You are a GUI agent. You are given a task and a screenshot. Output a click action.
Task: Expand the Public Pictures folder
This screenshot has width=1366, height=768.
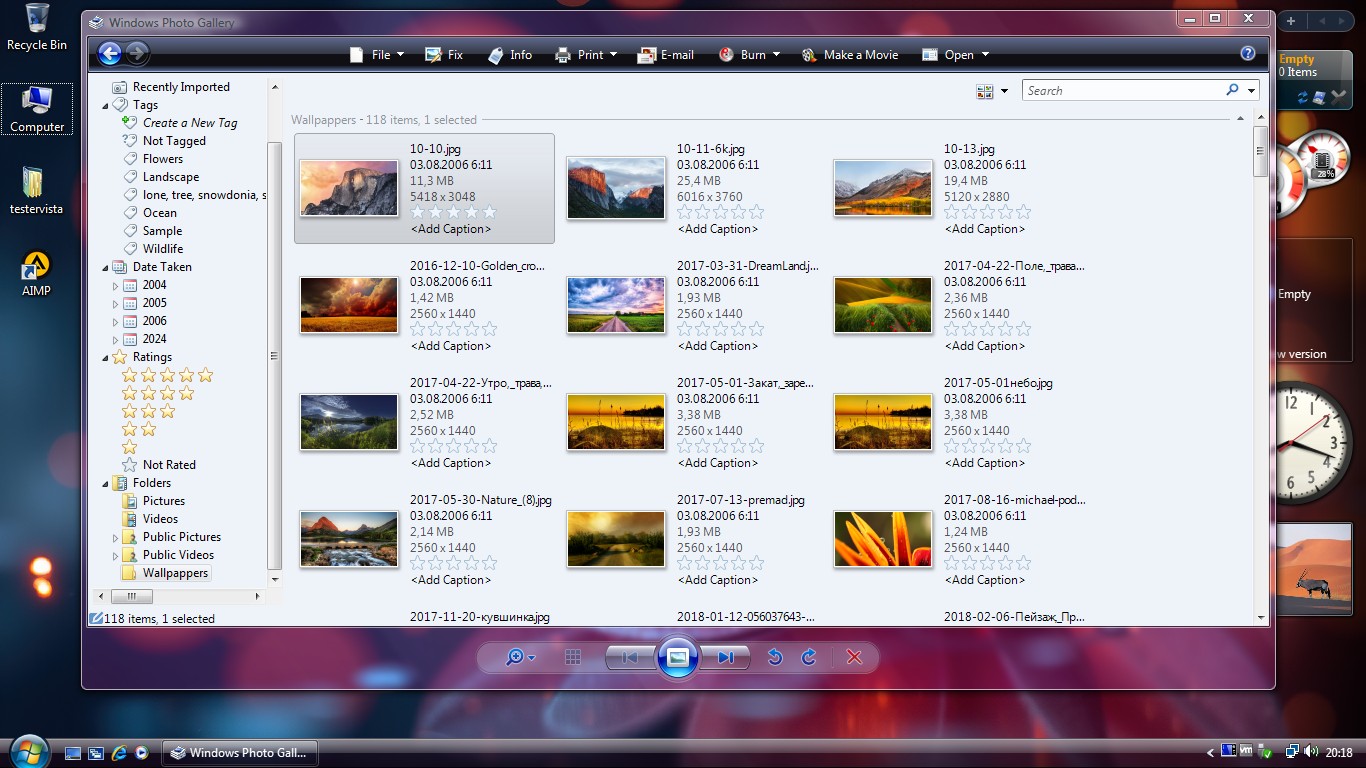[116, 537]
